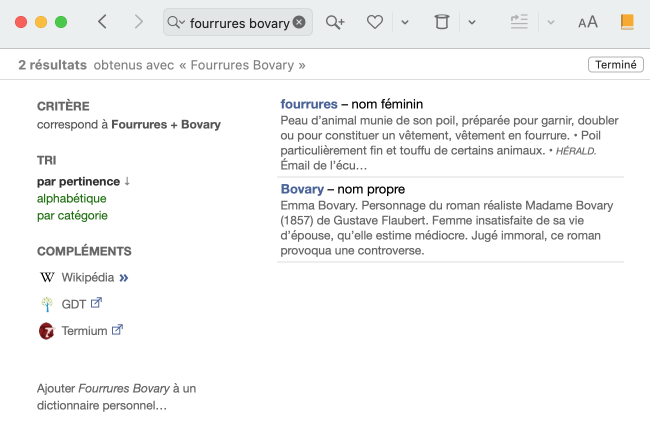Go back with the left arrow

point(102,22)
